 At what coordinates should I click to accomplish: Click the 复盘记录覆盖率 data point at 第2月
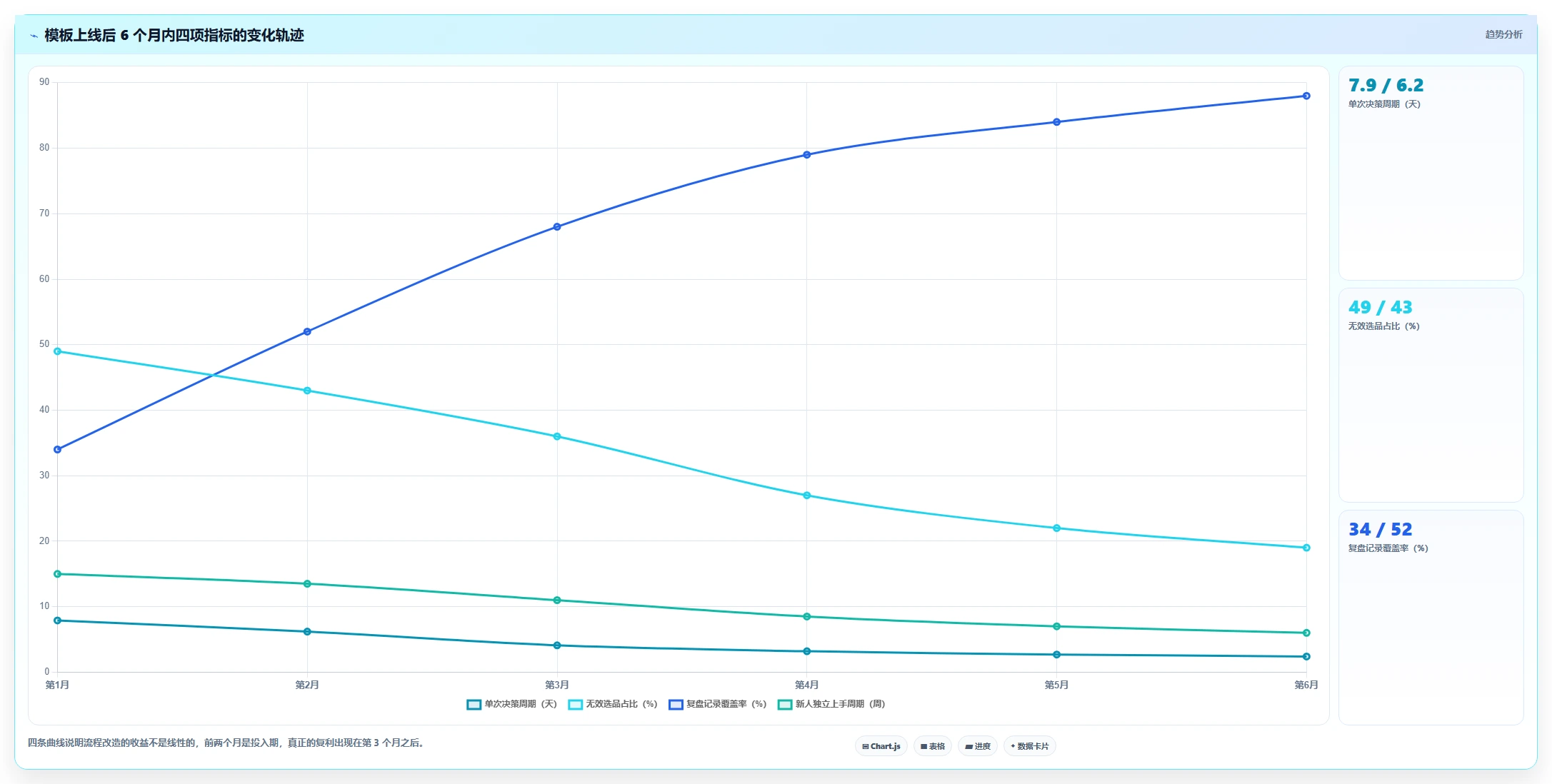point(307,331)
